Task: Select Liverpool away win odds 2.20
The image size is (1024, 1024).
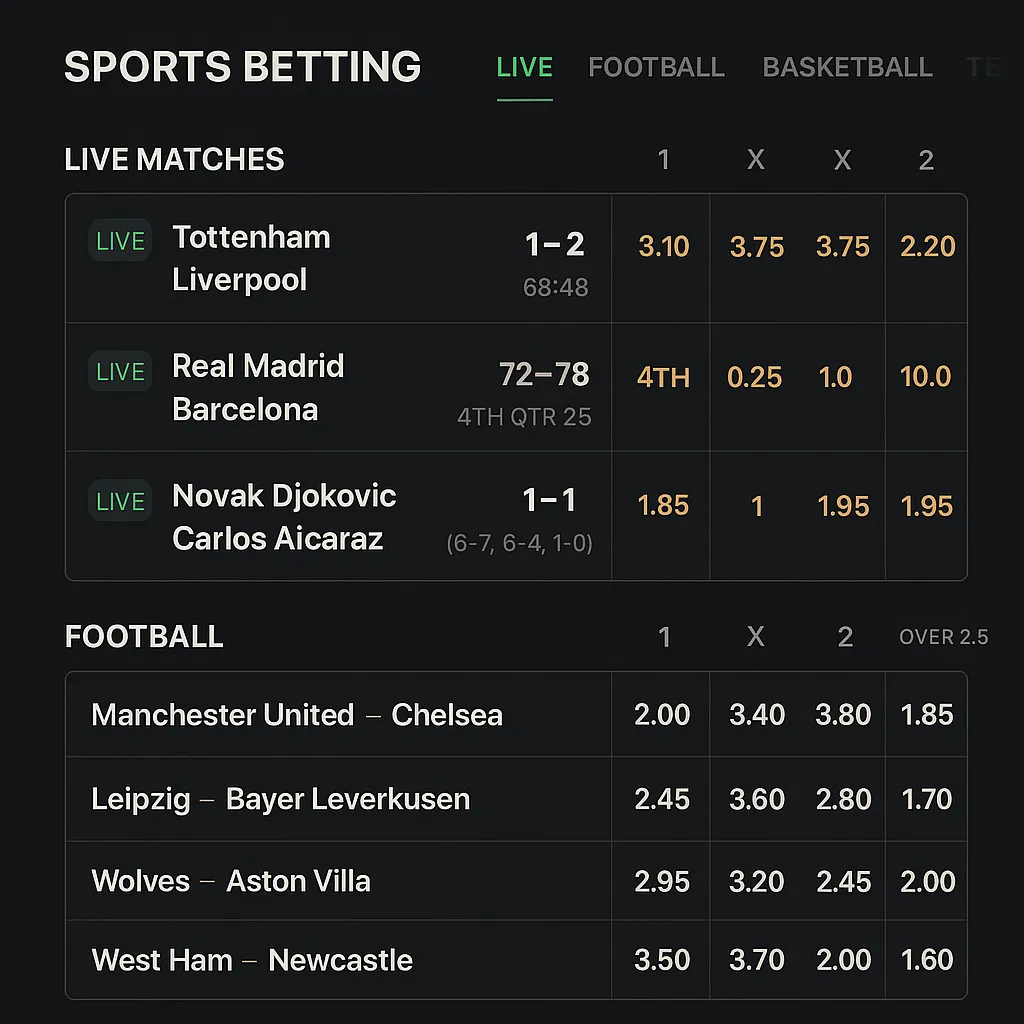Action: (x=927, y=247)
